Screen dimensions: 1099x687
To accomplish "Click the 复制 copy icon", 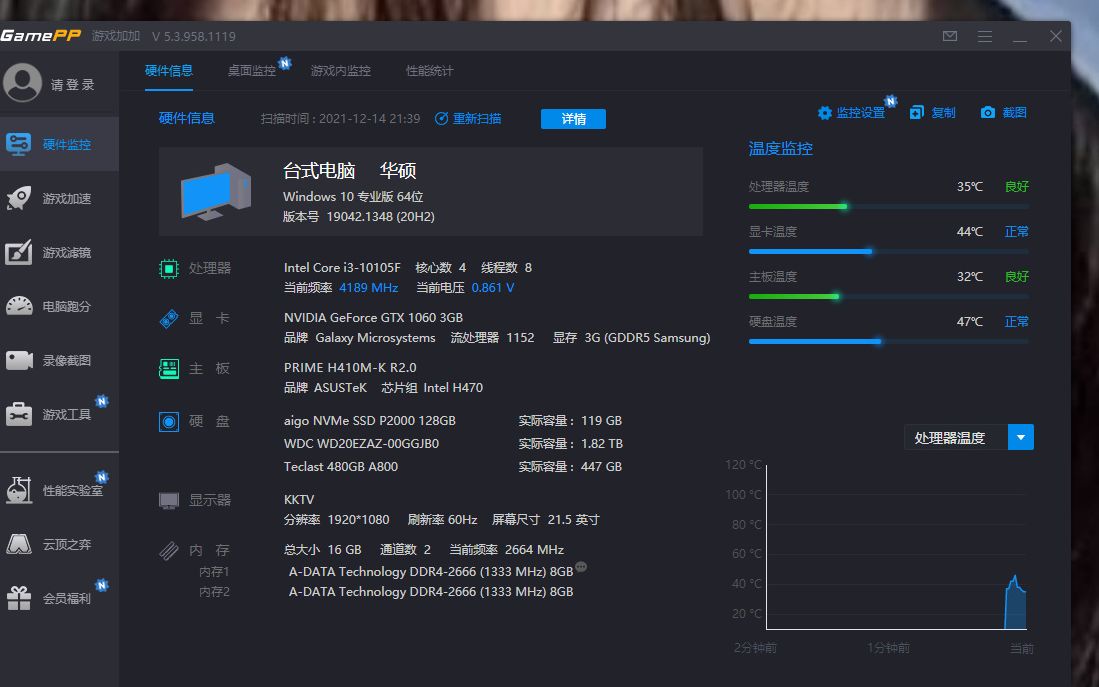I will (x=917, y=112).
